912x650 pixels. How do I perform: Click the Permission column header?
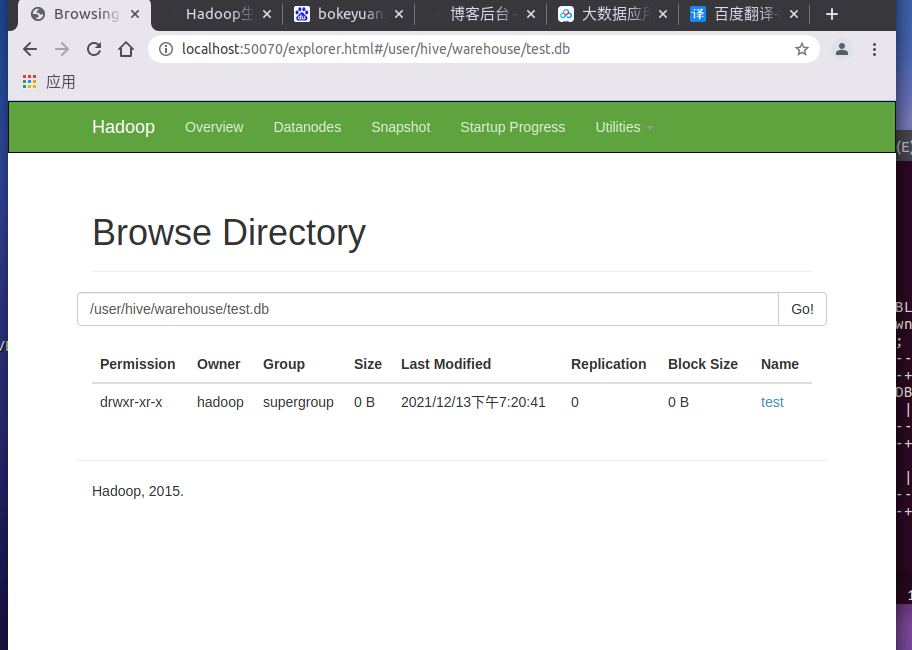click(137, 364)
